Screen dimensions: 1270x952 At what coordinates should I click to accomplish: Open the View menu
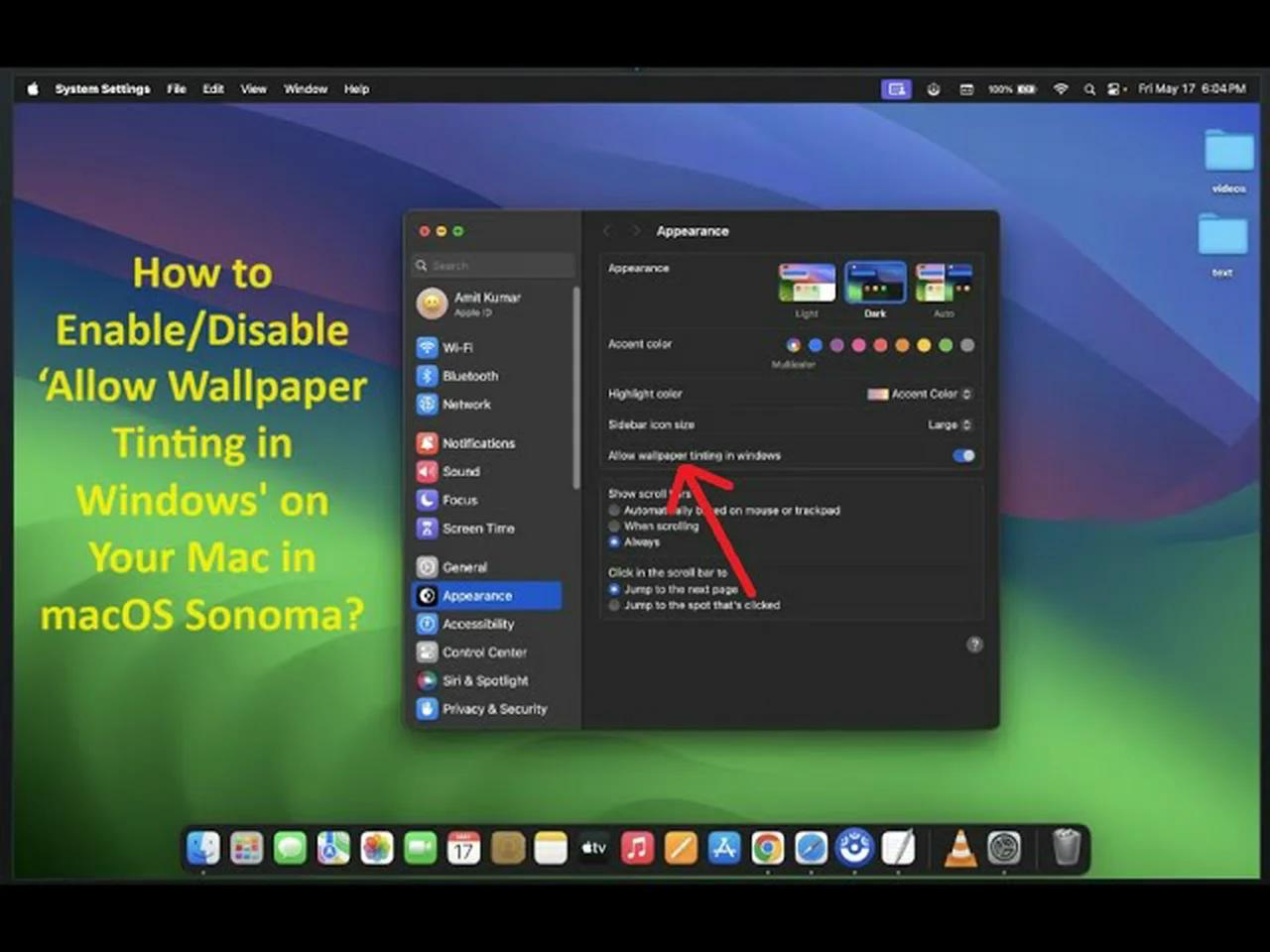click(x=254, y=89)
